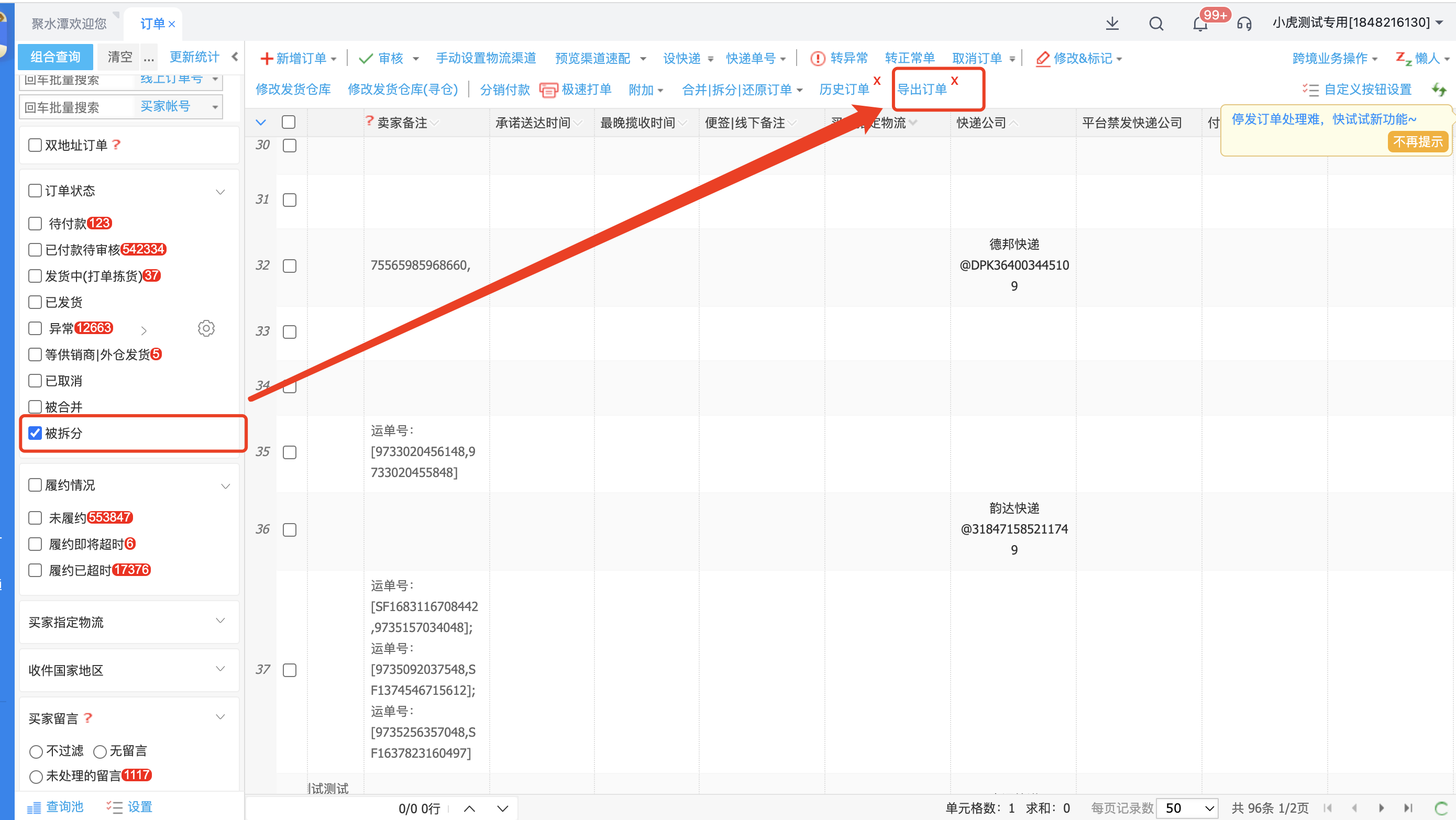The width and height of the screenshot is (1456, 820).
Task: Go to last page icon
Action: 1408,808
